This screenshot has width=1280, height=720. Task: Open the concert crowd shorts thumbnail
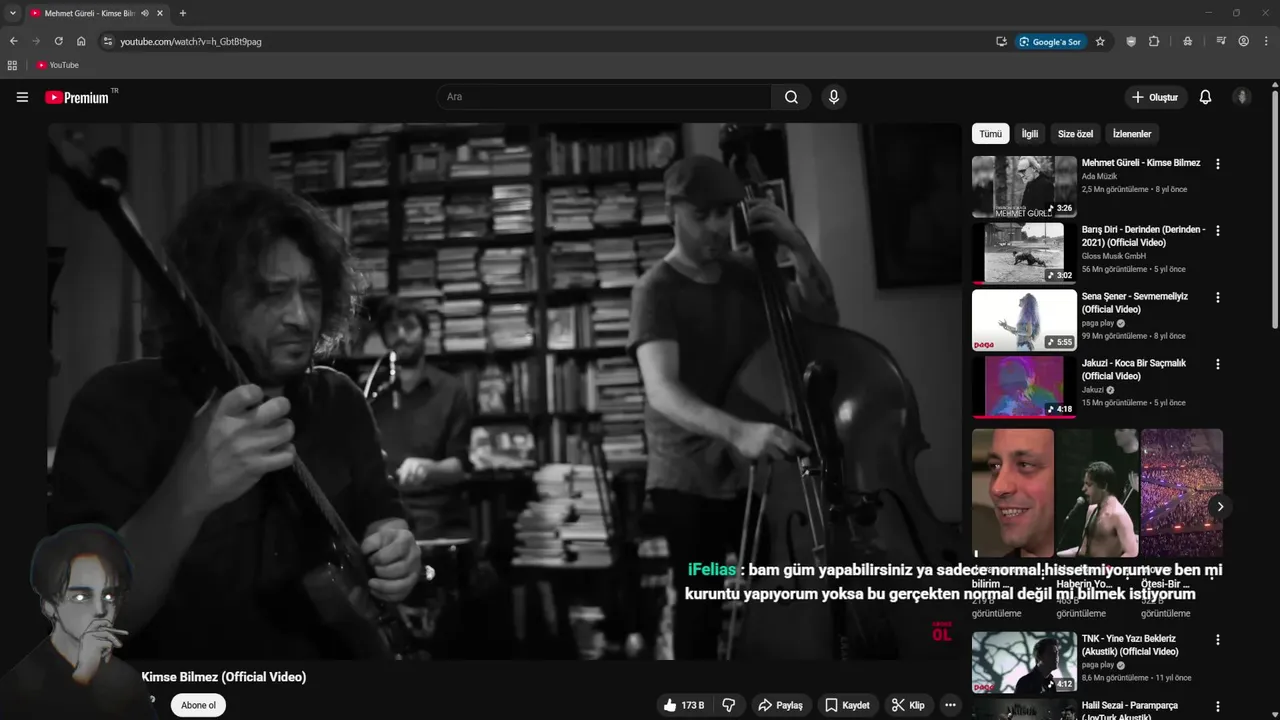click(1182, 493)
